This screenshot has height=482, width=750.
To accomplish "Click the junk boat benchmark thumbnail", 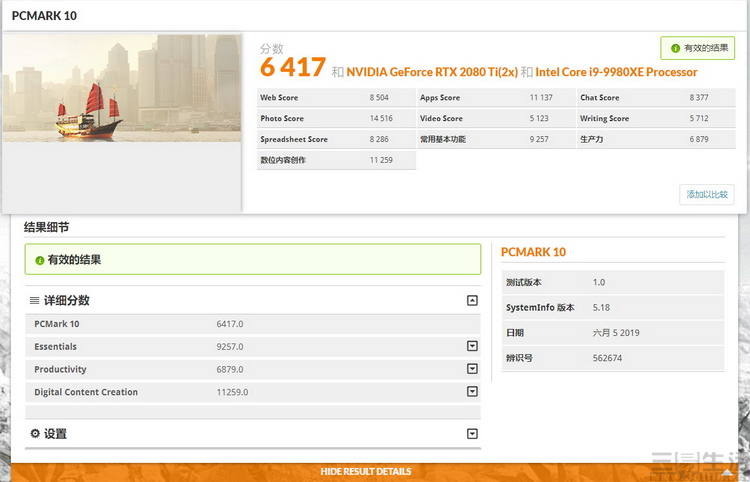I will [x=121, y=88].
